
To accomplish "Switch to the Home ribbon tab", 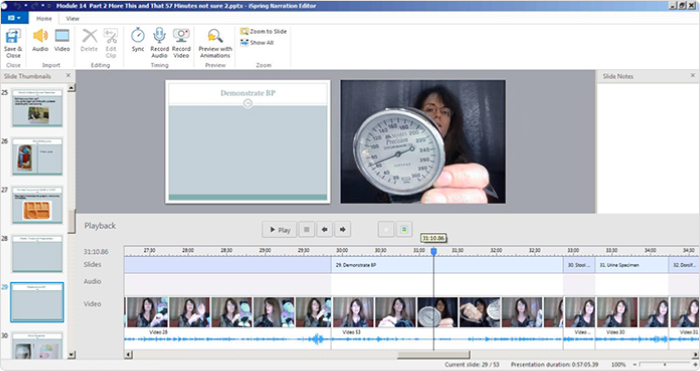I will 44,18.
